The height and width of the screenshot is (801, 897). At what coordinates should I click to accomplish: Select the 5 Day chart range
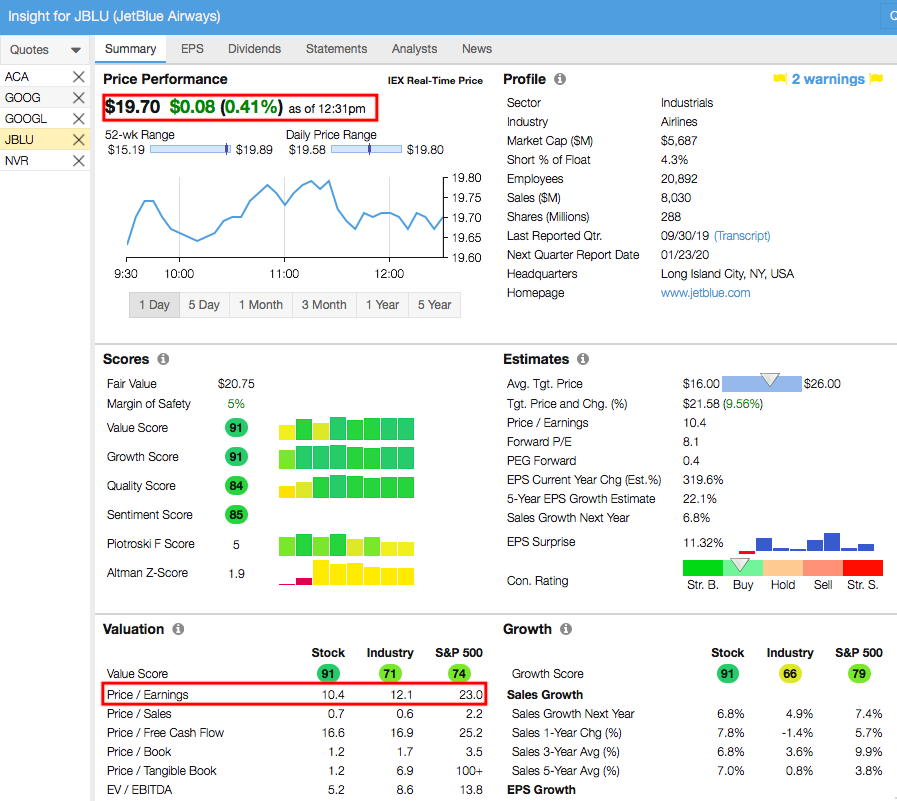pyautogui.click(x=204, y=305)
